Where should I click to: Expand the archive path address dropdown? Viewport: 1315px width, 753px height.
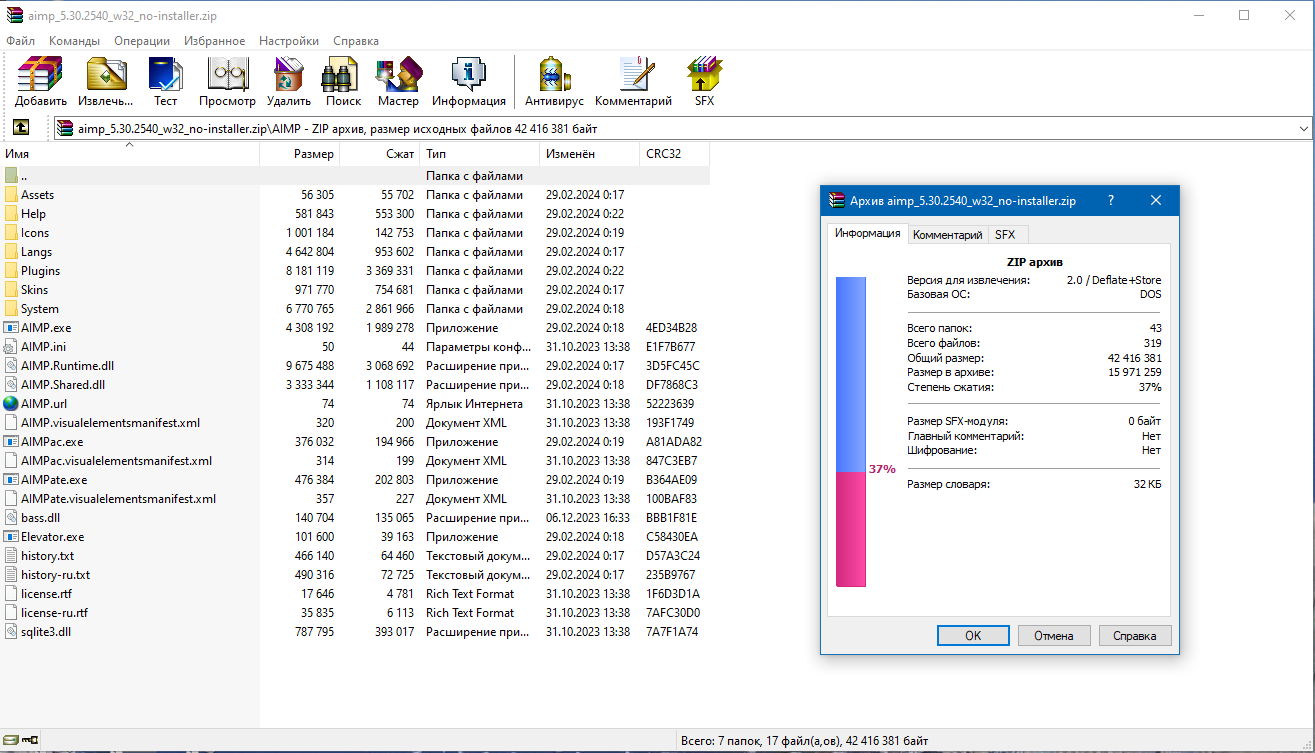click(x=1303, y=128)
